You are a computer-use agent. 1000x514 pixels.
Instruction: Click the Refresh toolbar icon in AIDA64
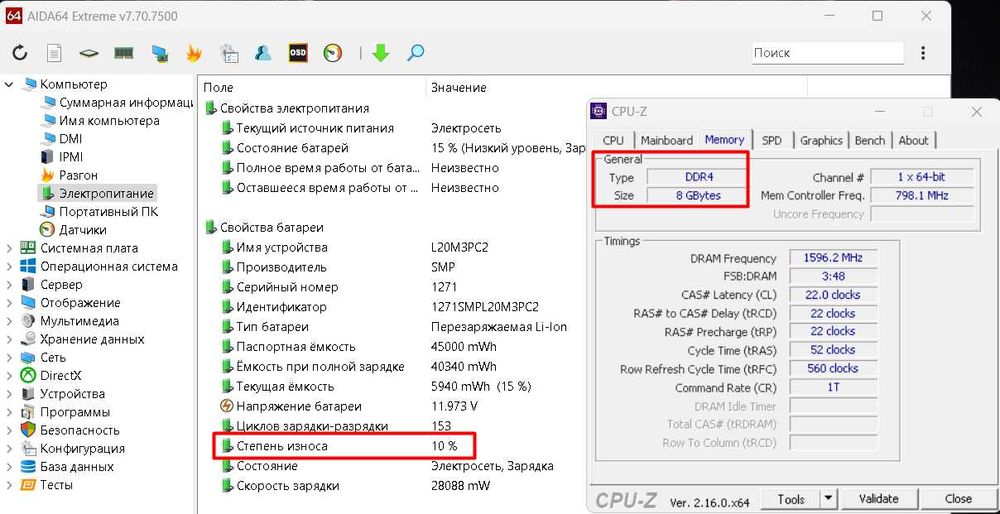click(x=20, y=53)
